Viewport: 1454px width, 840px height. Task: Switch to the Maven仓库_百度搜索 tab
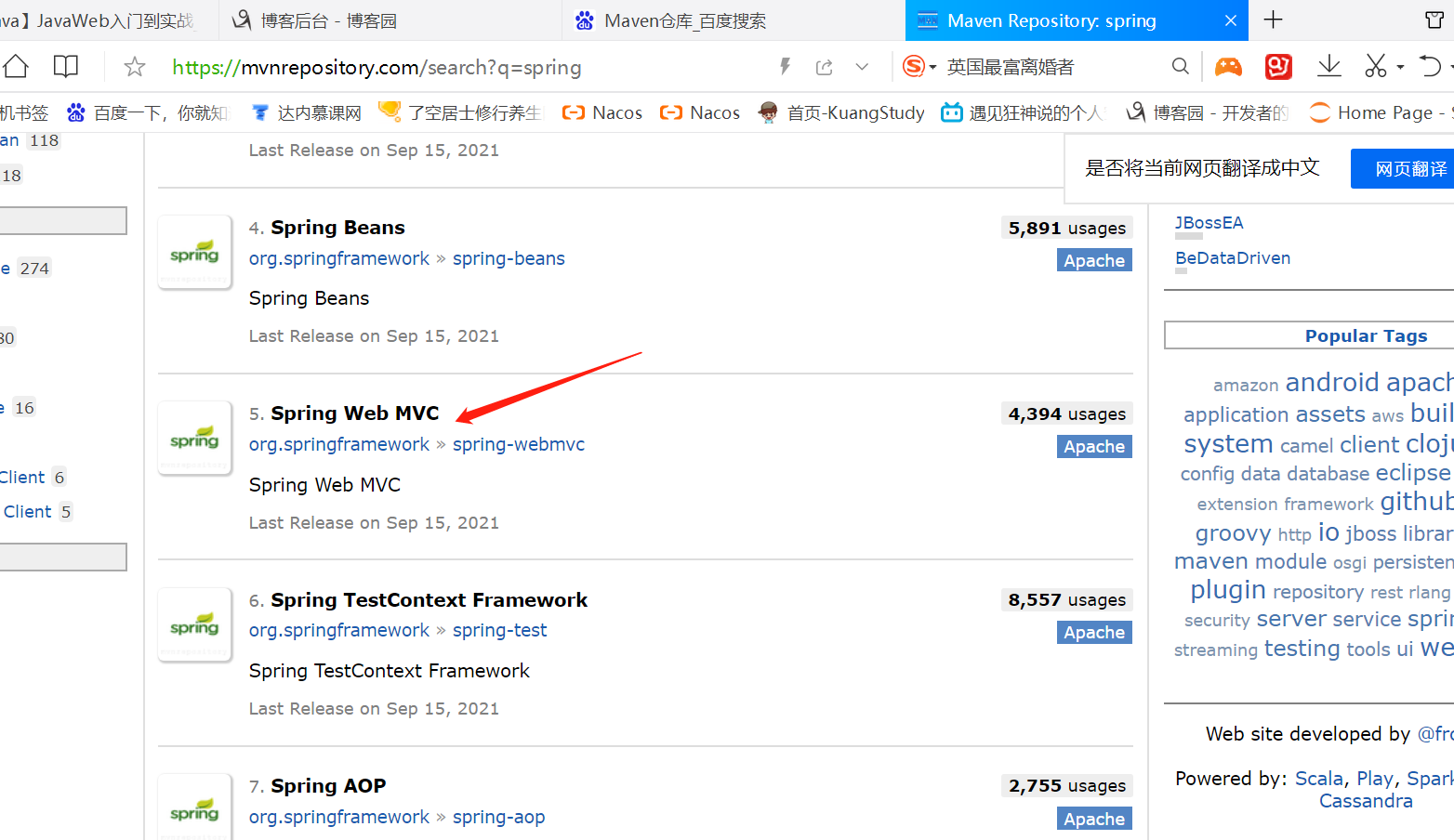pos(734,20)
